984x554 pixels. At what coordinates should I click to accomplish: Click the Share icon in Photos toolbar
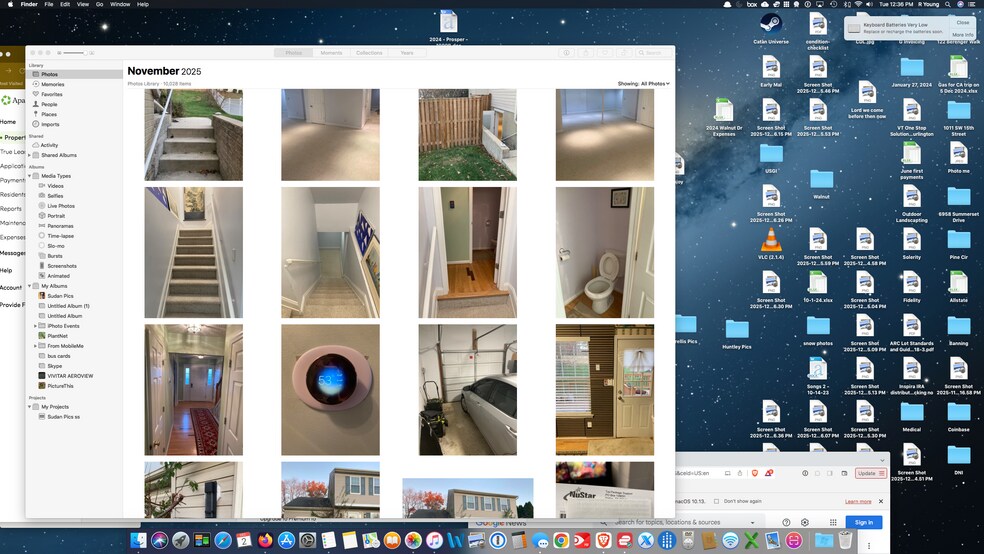pos(585,52)
